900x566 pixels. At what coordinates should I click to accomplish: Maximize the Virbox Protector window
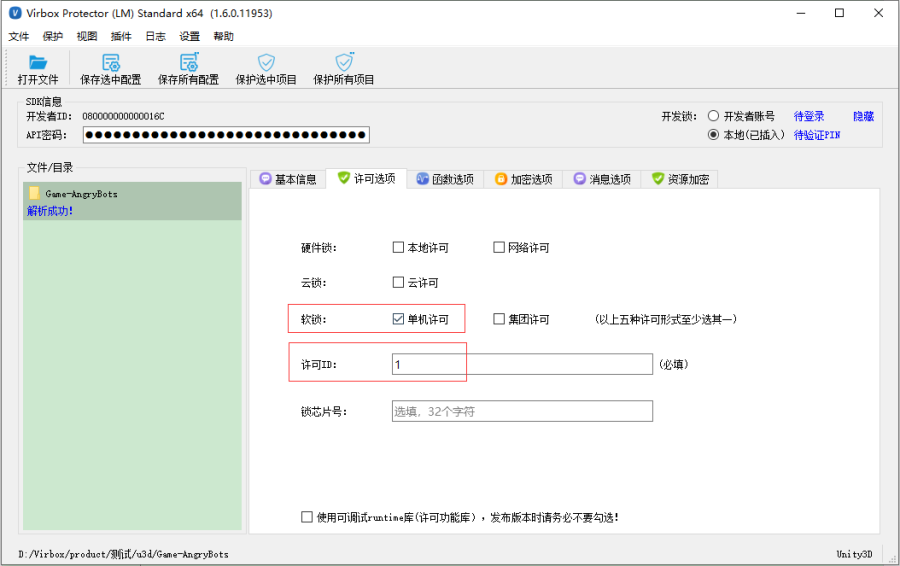click(x=839, y=13)
